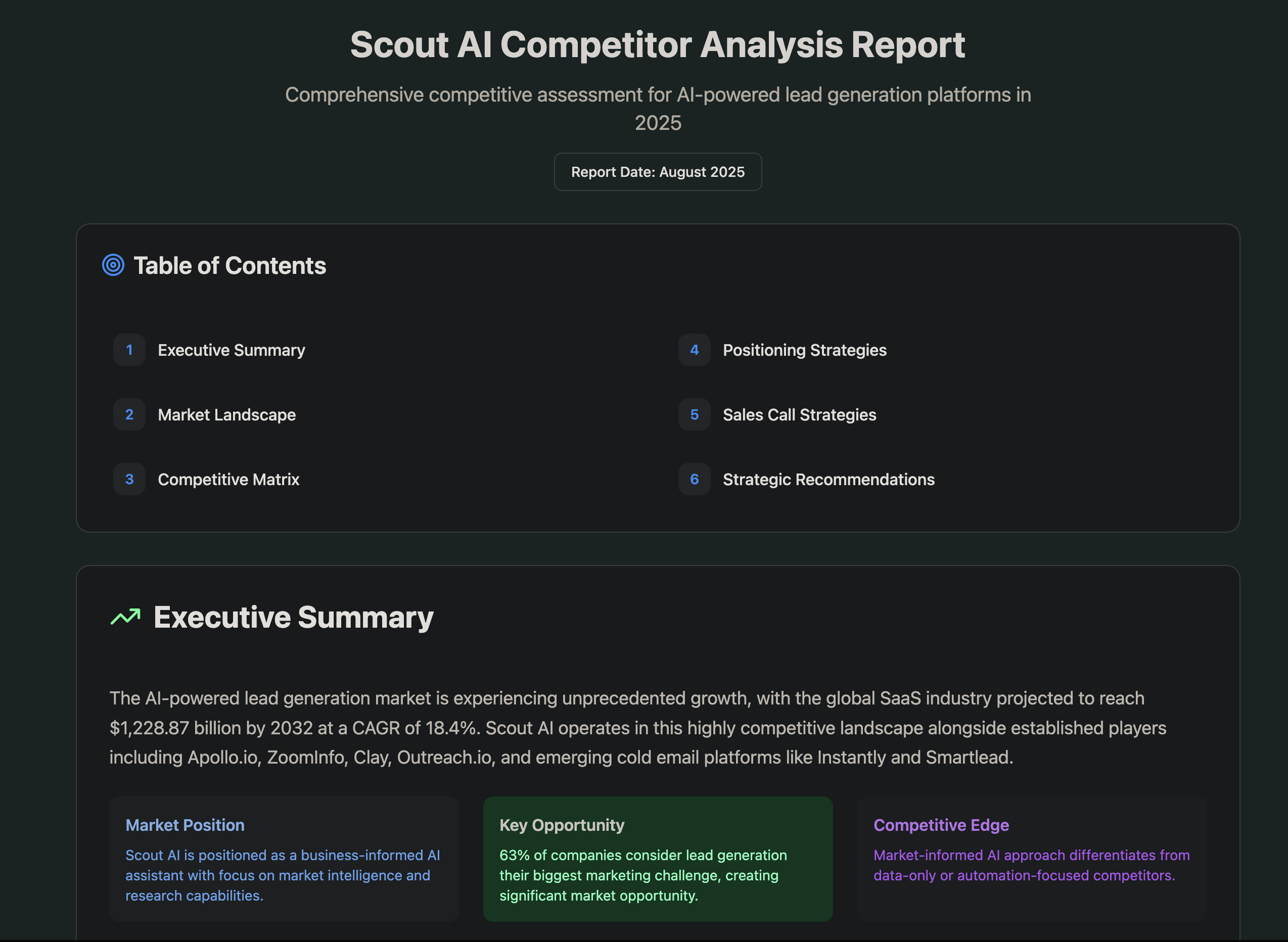Click the target icon beside Table of Contents

tap(113, 265)
